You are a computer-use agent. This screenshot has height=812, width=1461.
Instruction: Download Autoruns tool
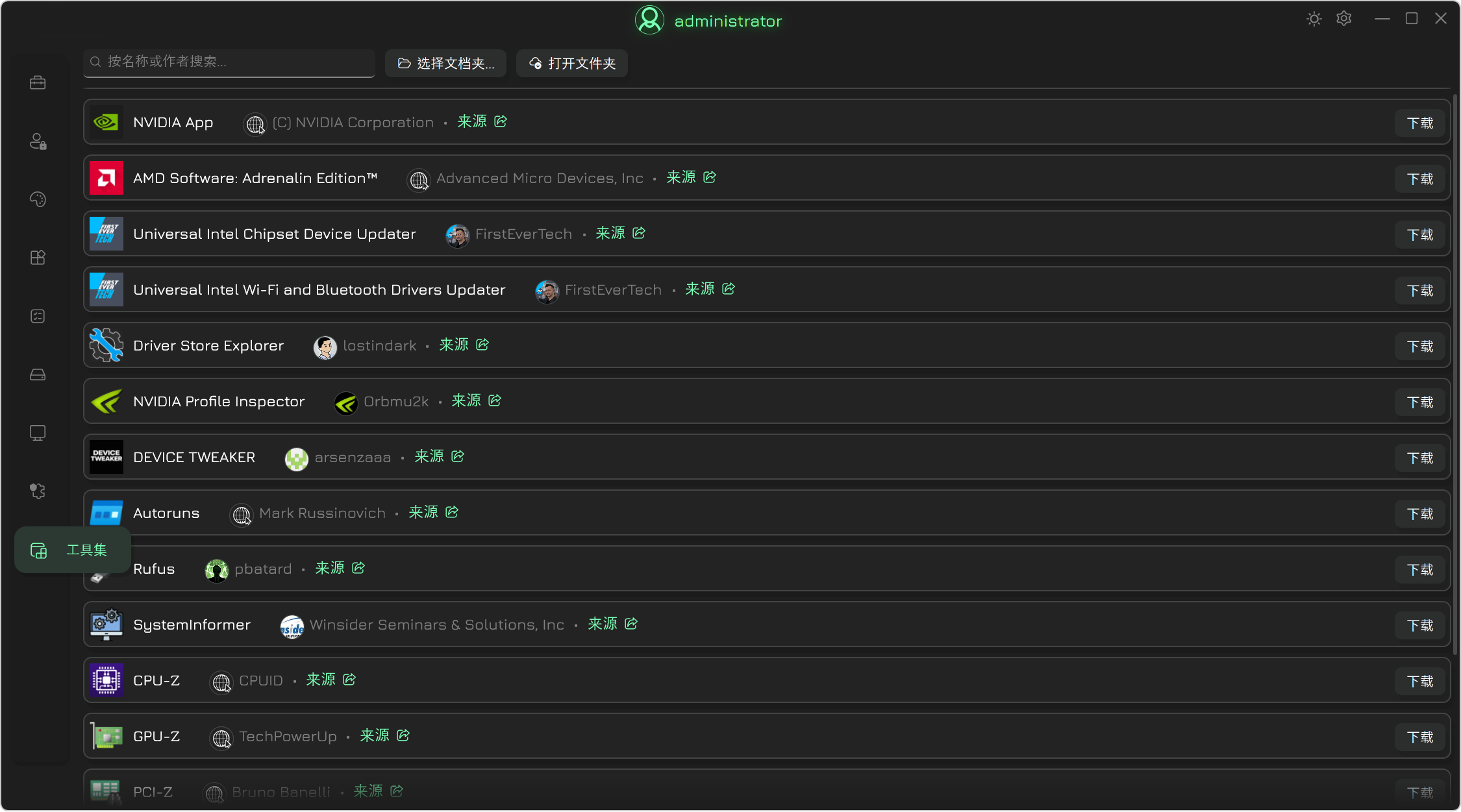click(1419, 514)
